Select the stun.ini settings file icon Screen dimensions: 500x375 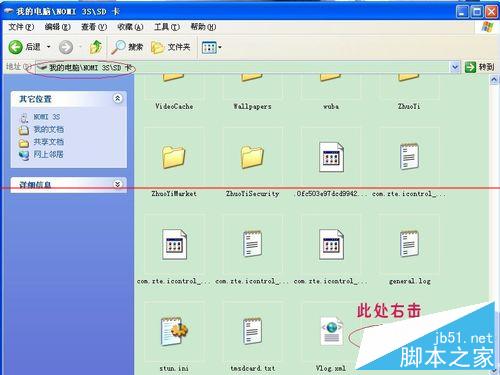click(174, 331)
